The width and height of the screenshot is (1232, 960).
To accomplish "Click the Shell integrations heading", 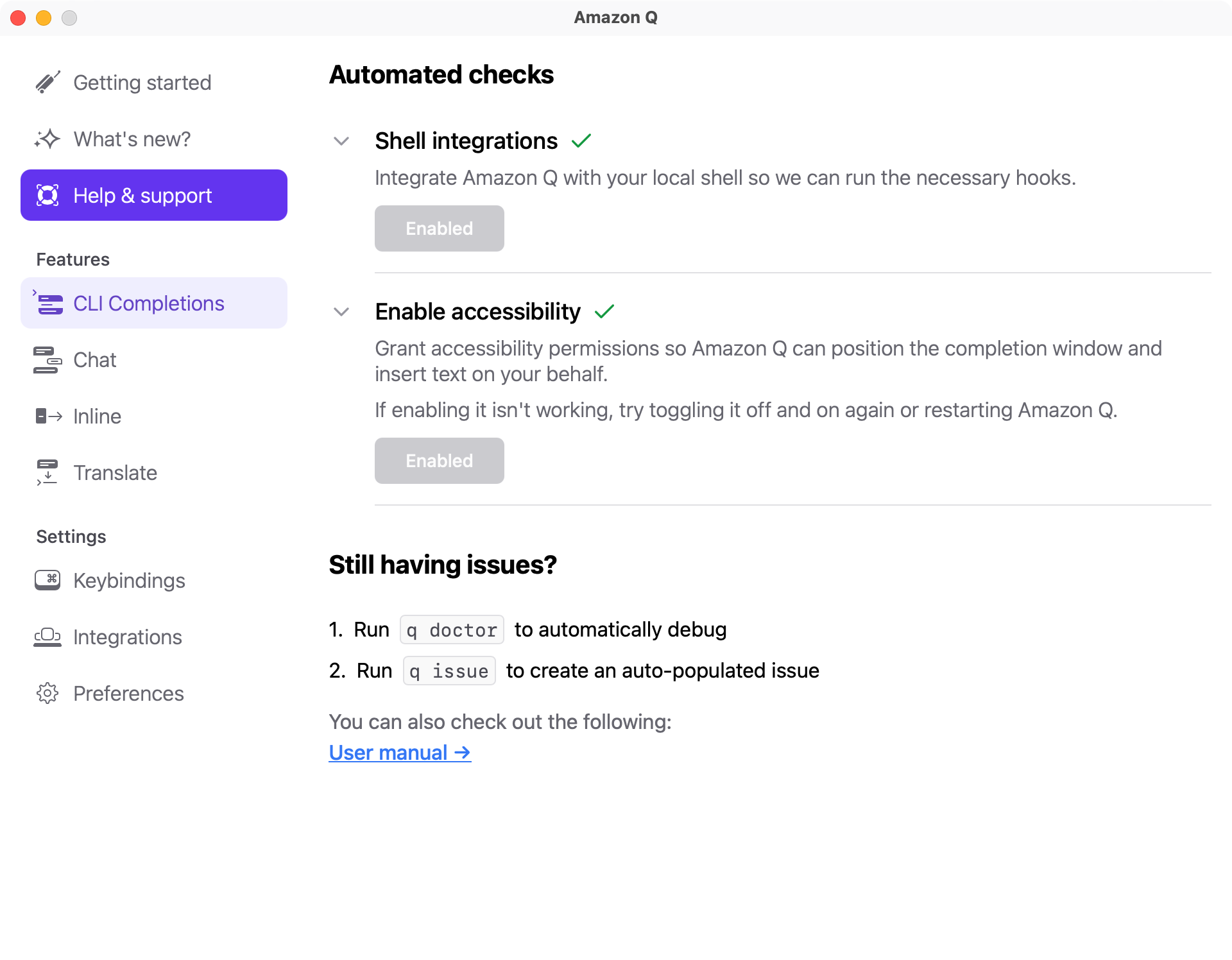I will (466, 141).
